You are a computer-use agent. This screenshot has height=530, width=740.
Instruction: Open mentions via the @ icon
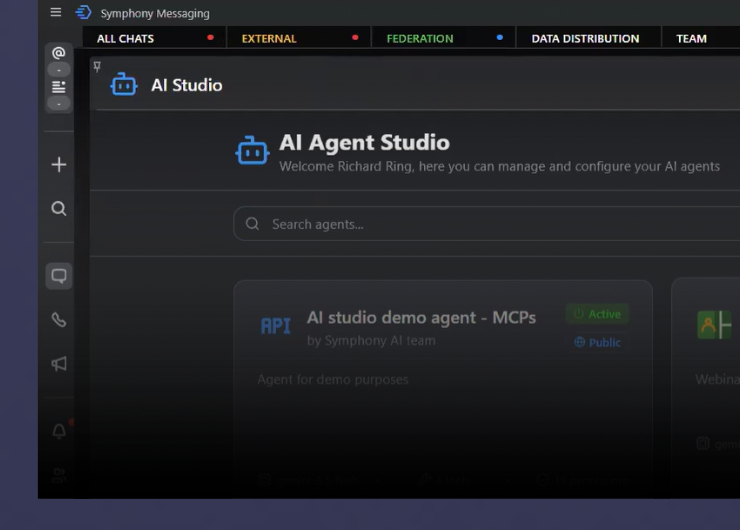click(x=59, y=53)
